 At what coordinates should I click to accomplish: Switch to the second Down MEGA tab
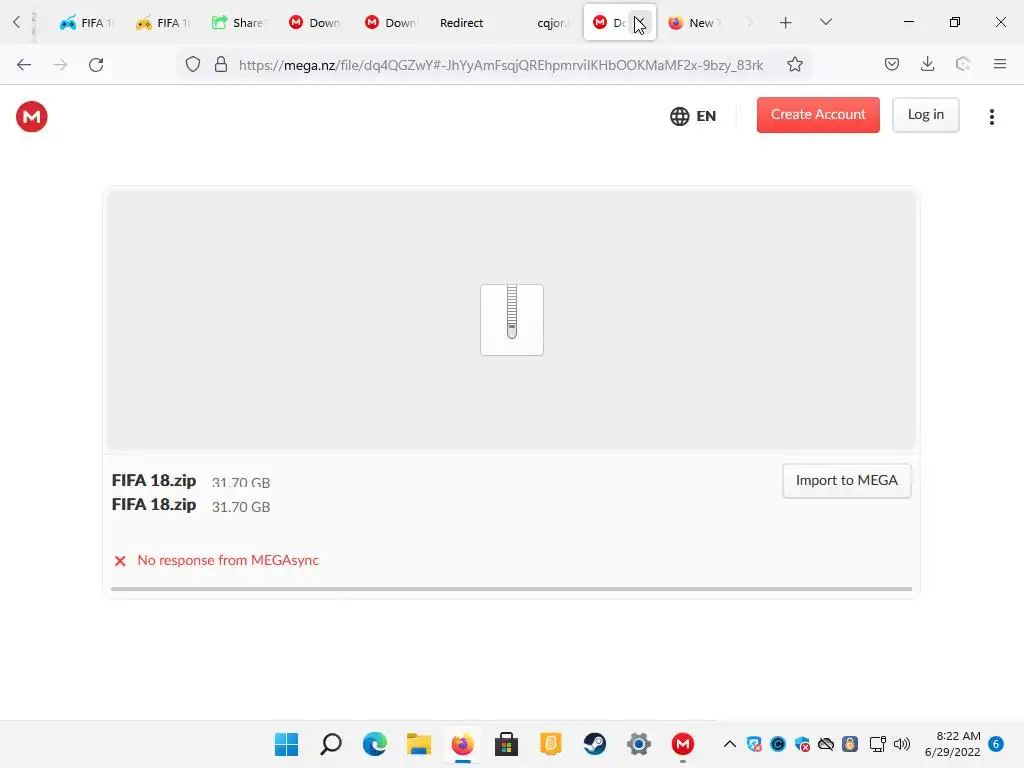[391, 23]
